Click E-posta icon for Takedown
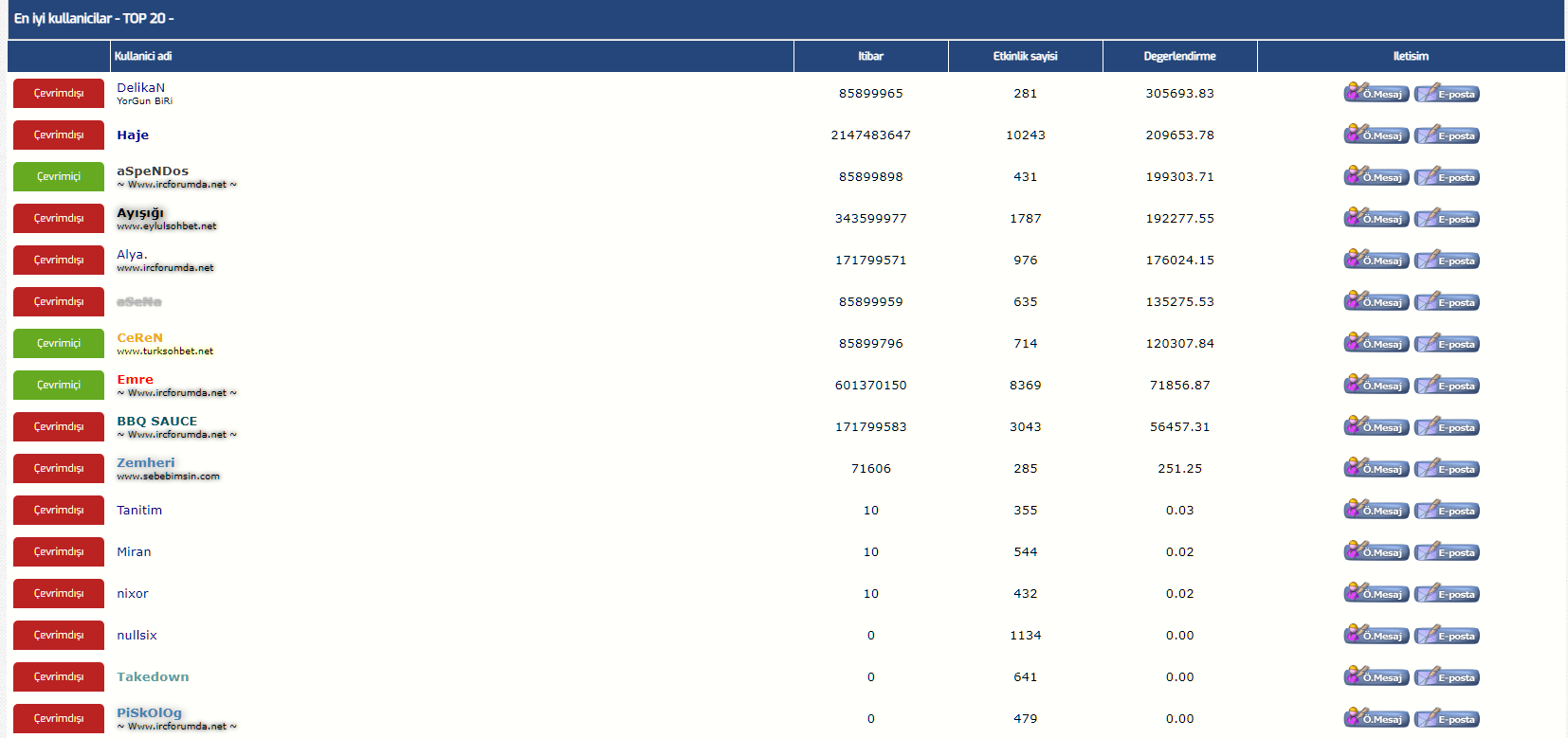Viewport: 1568px width, 738px height. [1447, 676]
